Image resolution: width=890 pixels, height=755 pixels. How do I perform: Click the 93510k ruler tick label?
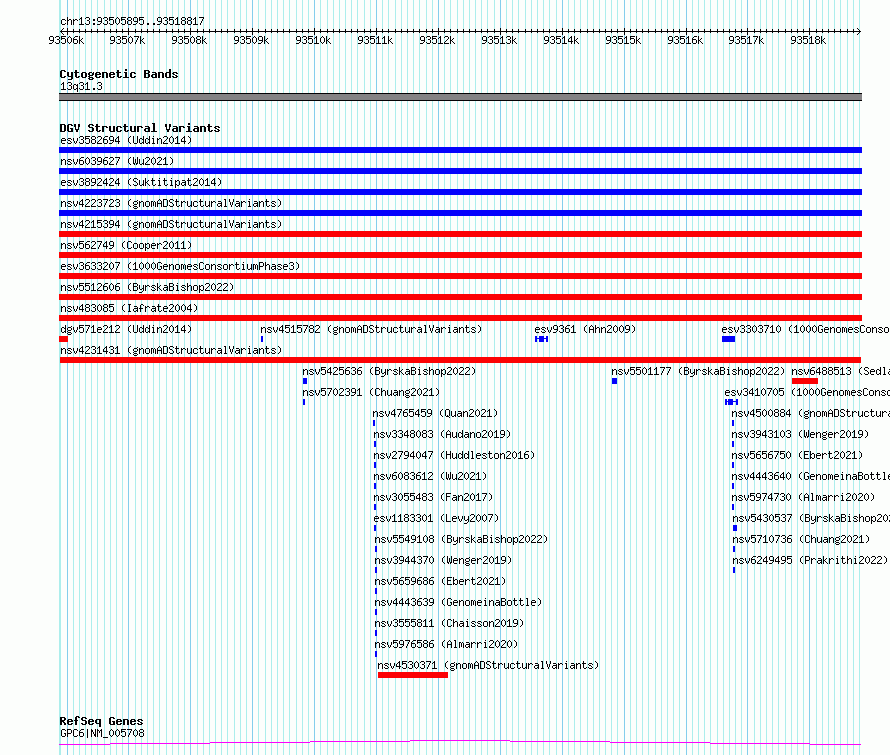pyautogui.click(x=313, y=40)
